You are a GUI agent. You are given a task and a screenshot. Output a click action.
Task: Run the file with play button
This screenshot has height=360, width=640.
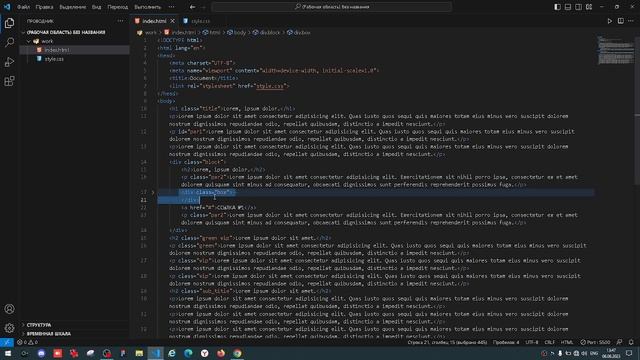pyautogui.click(x=610, y=21)
